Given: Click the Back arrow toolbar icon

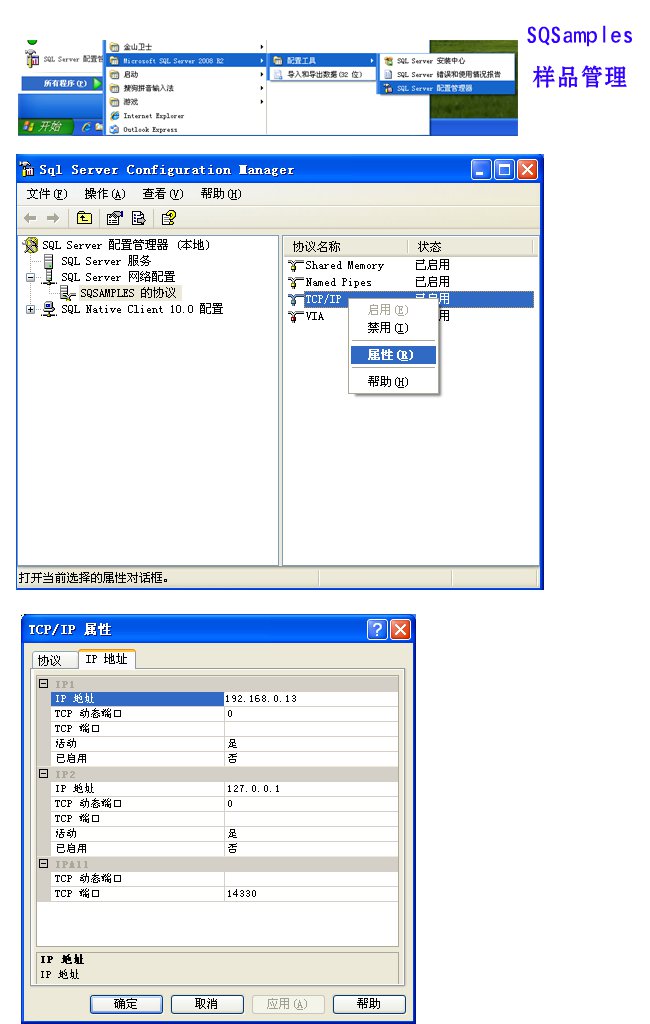Looking at the screenshot, I should click(30, 218).
